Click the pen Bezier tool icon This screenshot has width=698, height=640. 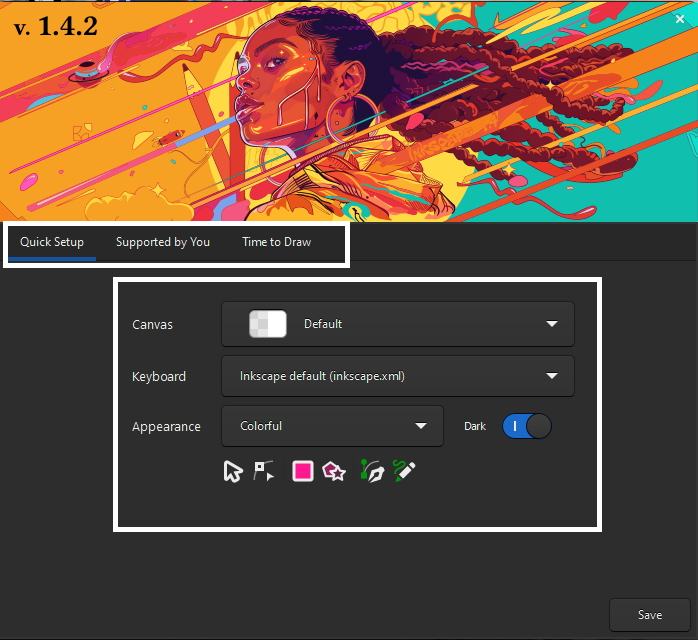(x=372, y=471)
